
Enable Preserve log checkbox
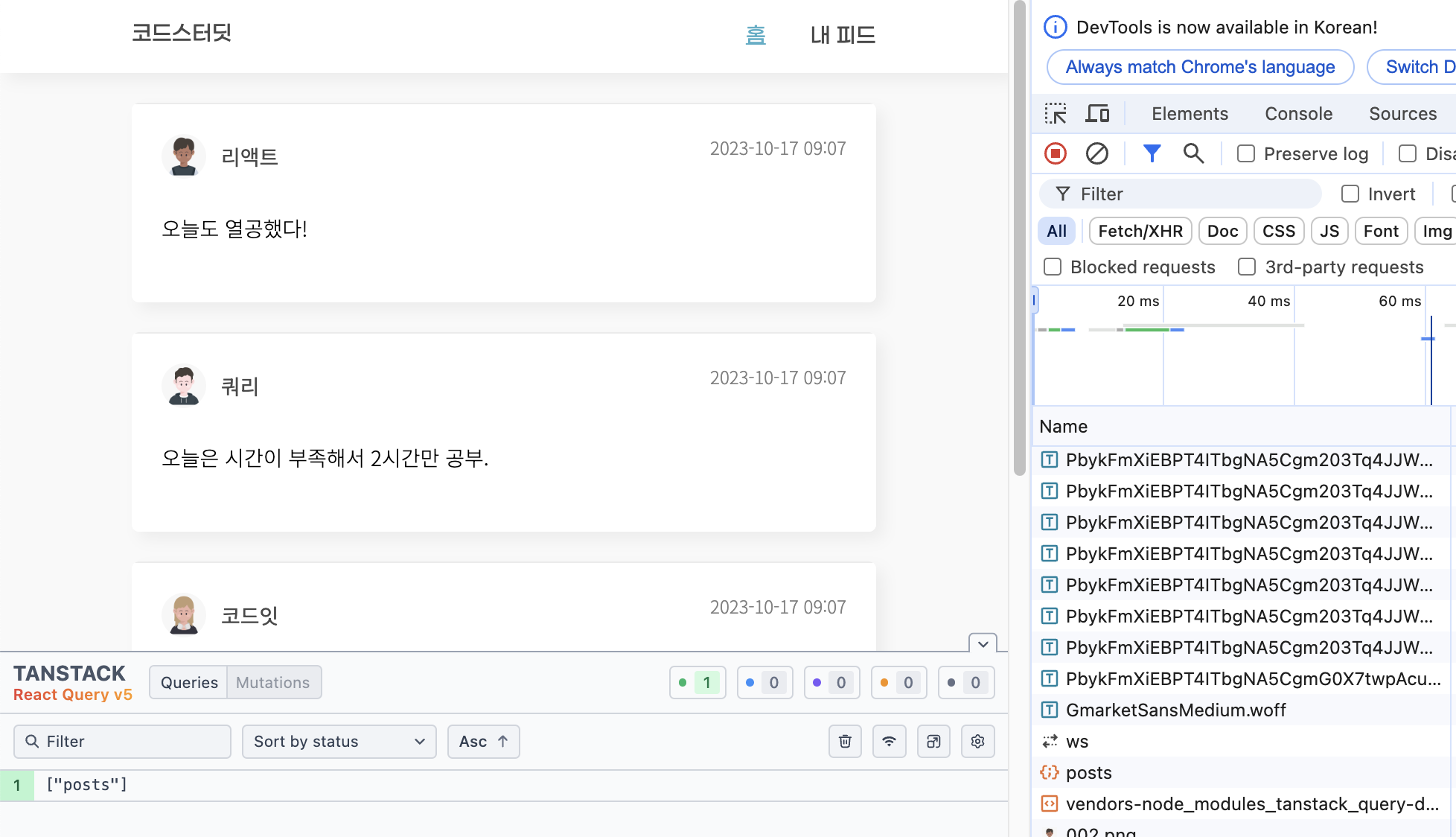pos(1245,154)
